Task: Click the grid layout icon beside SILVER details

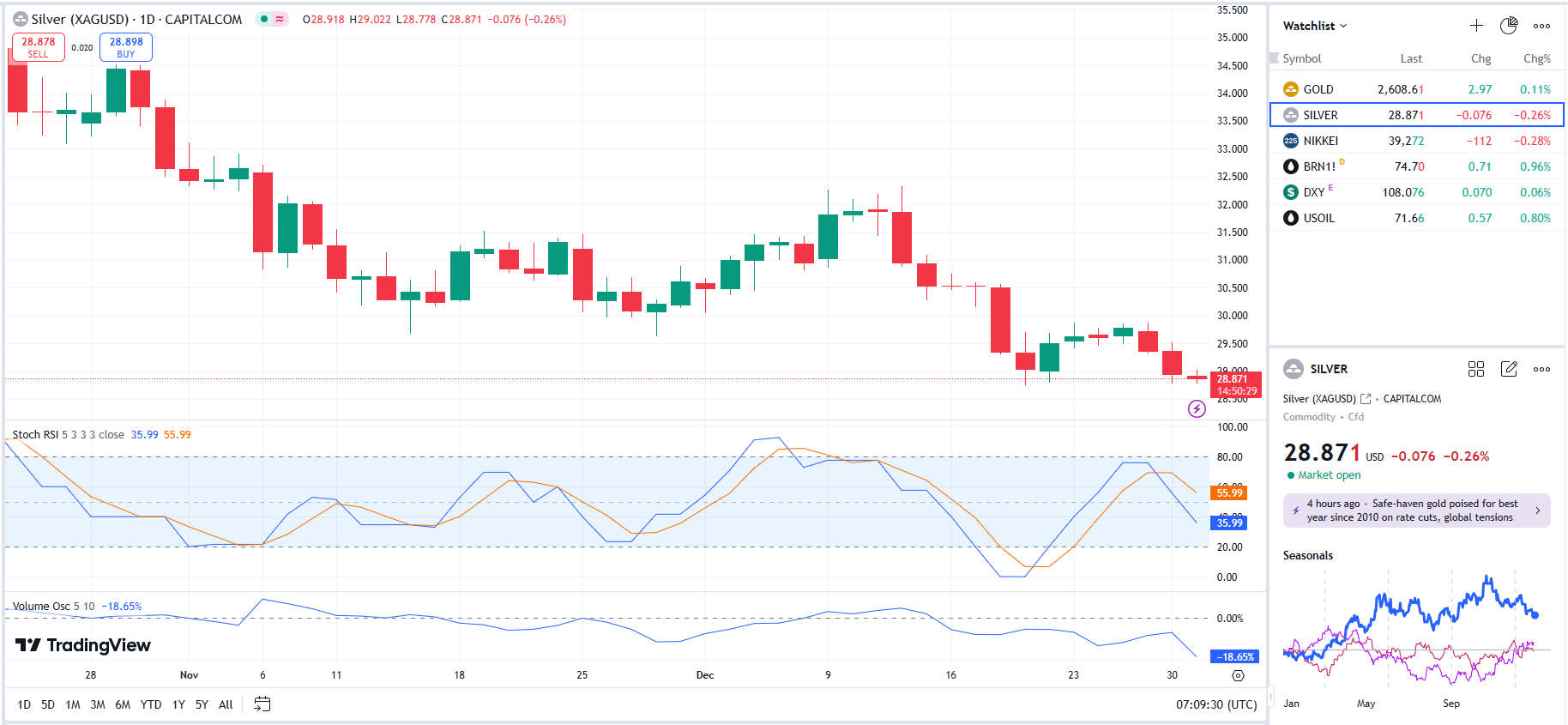Action: pyautogui.click(x=1475, y=369)
